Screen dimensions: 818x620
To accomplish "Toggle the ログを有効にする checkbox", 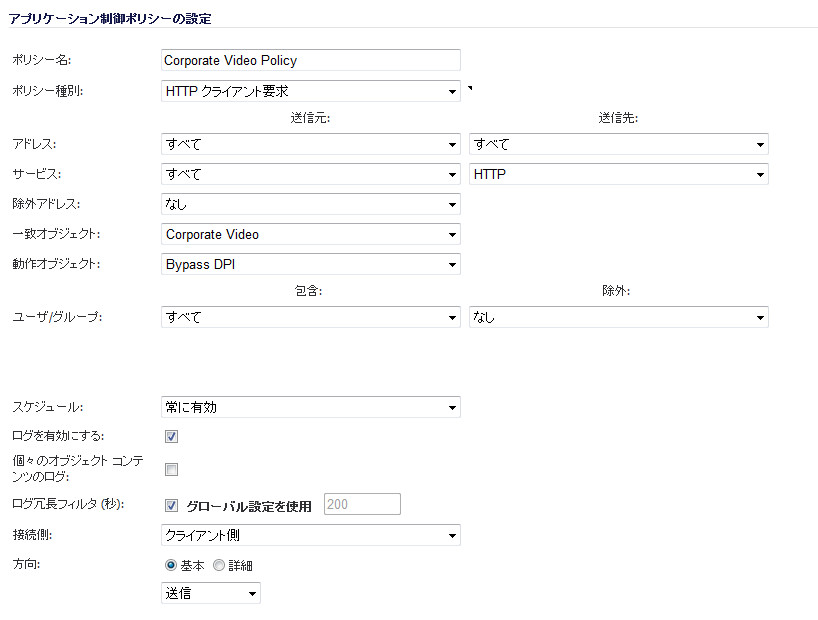I will coord(171,436).
